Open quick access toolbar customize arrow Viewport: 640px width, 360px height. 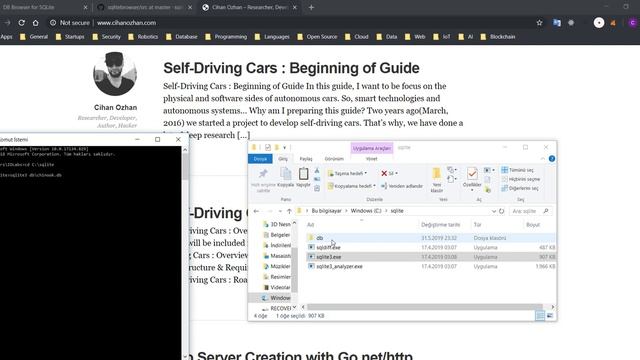pyautogui.click(x=284, y=147)
